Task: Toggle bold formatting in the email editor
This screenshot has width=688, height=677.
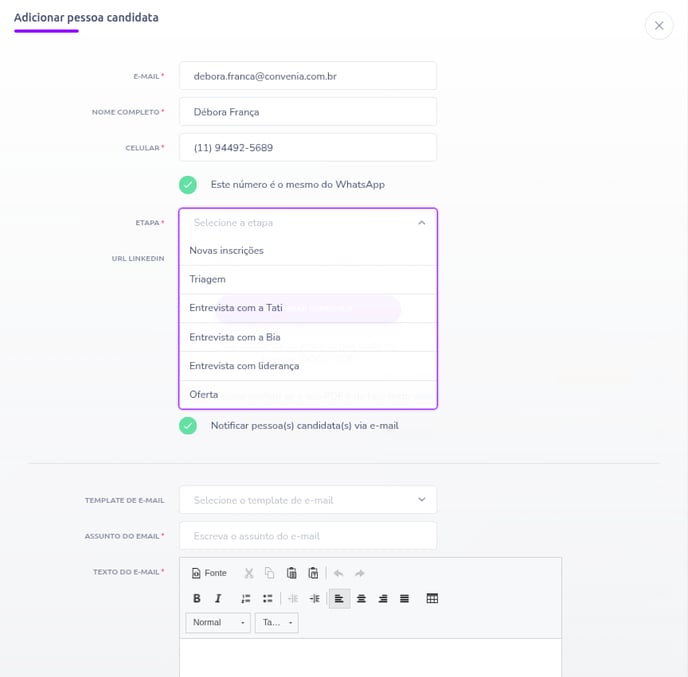Action: (x=197, y=599)
